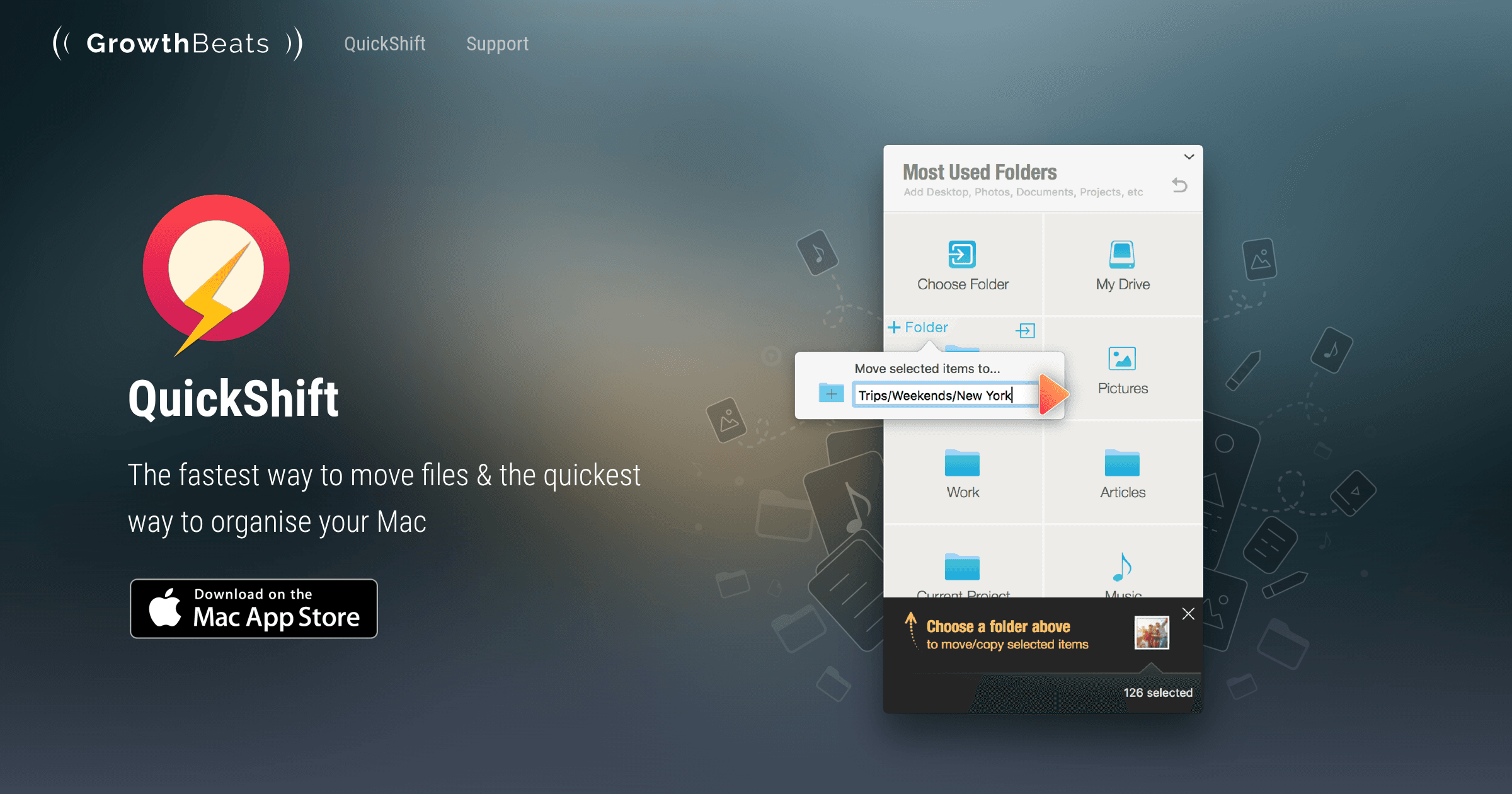Image resolution: width=1512 pixels, height=794 pixels.
Task: Click the Move selected items to... label
Action: coord(927,369)
